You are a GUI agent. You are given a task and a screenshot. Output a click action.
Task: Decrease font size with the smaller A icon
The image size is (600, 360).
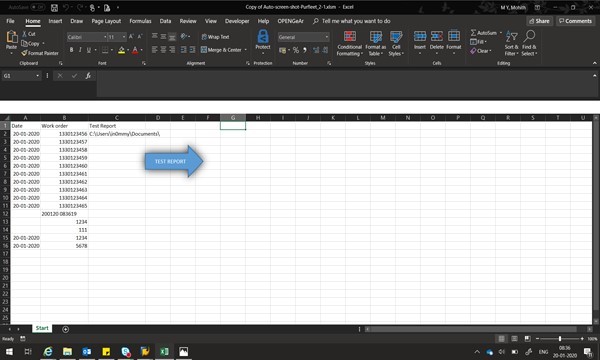click(140, 37)
